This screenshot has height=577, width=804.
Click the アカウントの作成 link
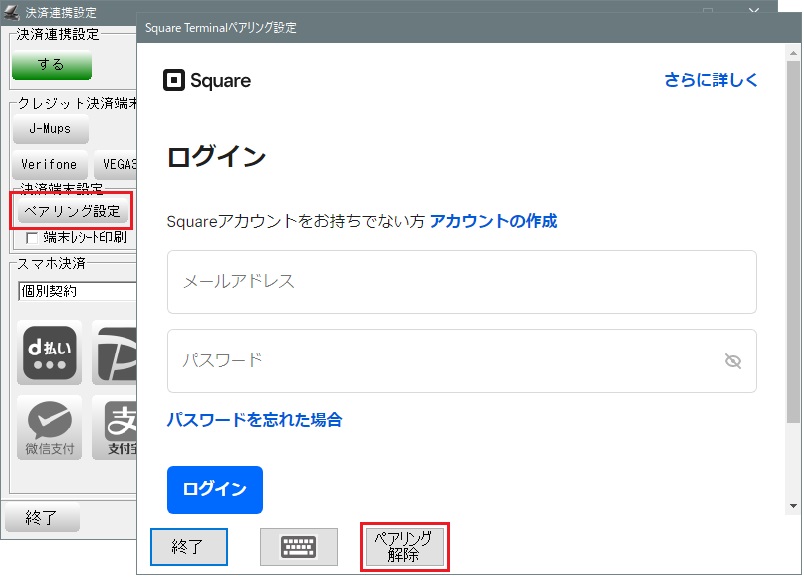493,221
